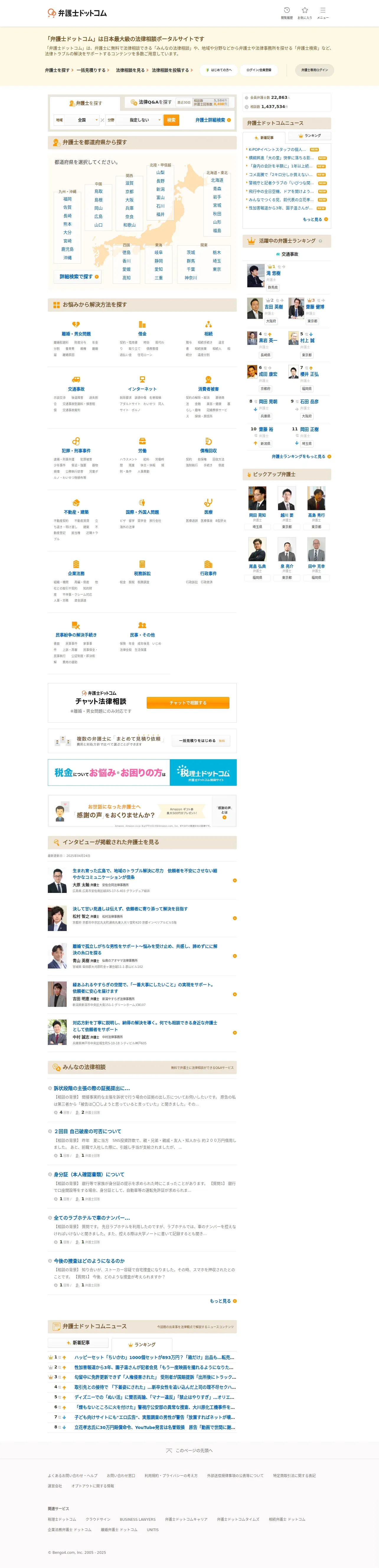The image size is (379, 1568).
Task: Click the document gavel icon above 民事紛争の解決手続き
Action: (76, 625)
